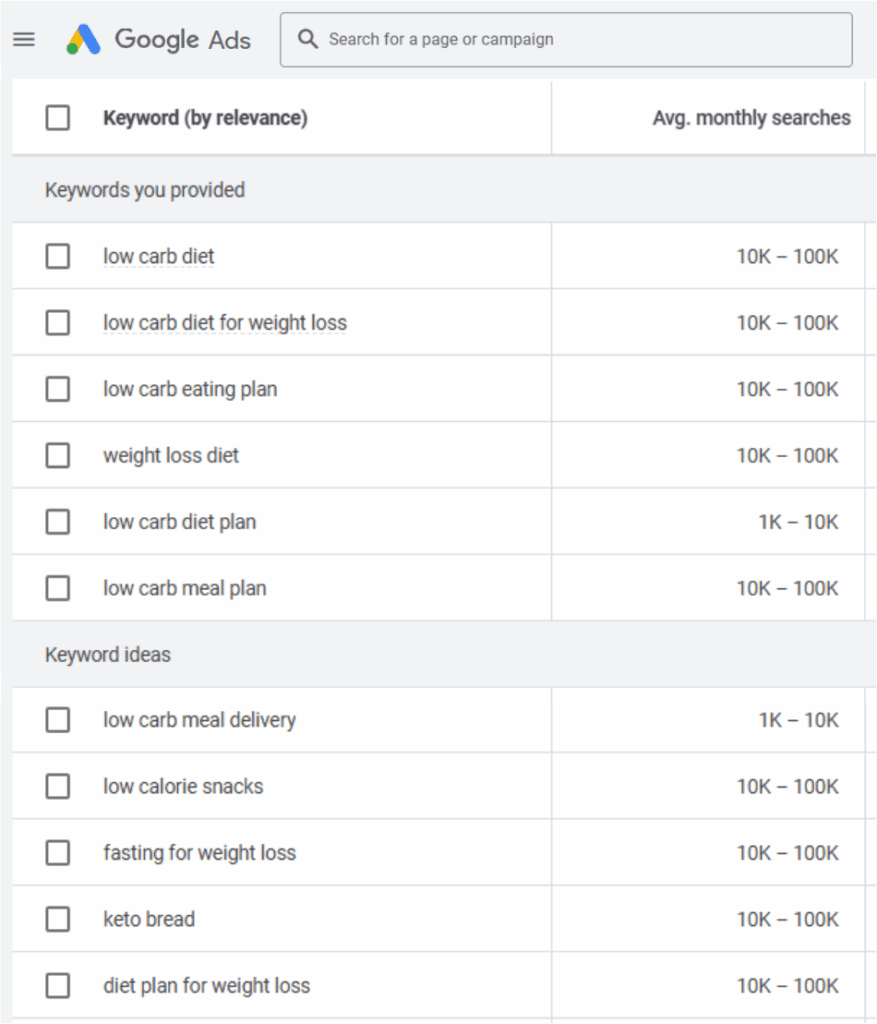Tick the 'weight loss diet' checkbox
The image size is (877, 1024).
point(58,456)
